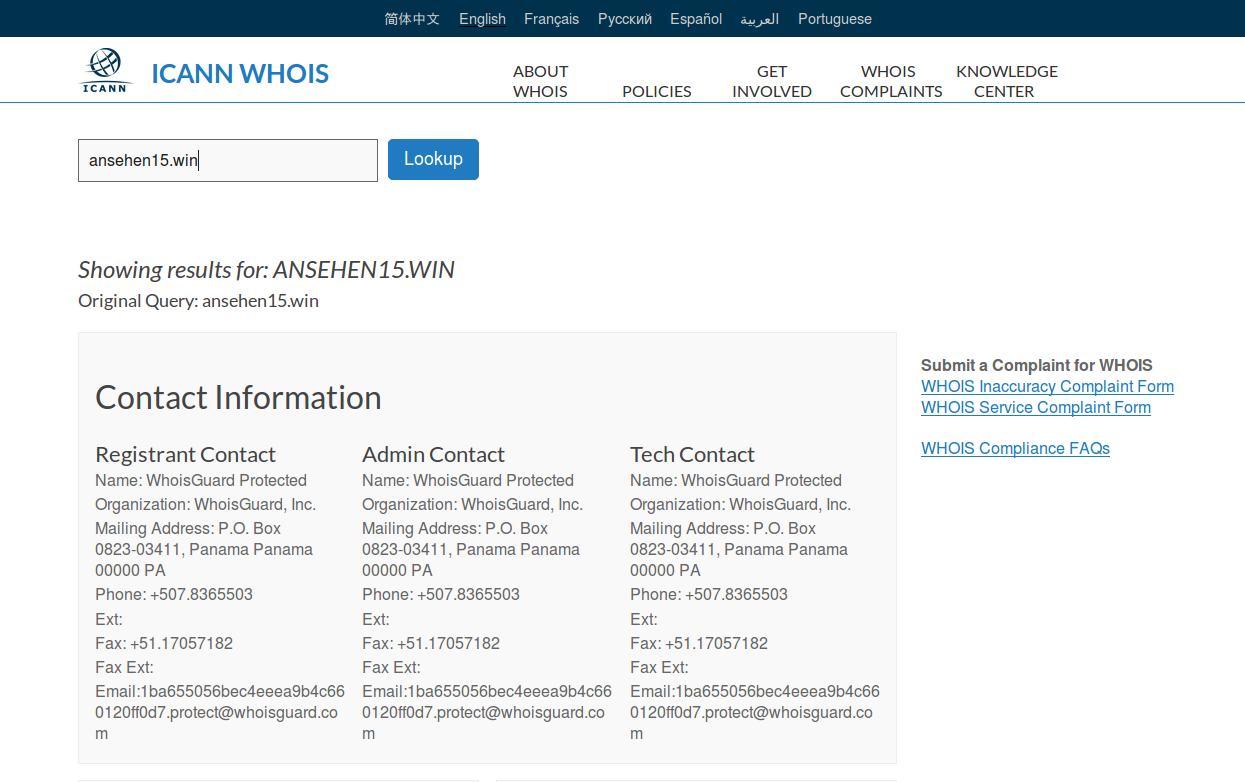Click Registrant 'Mailing Address: P.O. Box' line
The image size is (1245, 782).
coord(204,549)
